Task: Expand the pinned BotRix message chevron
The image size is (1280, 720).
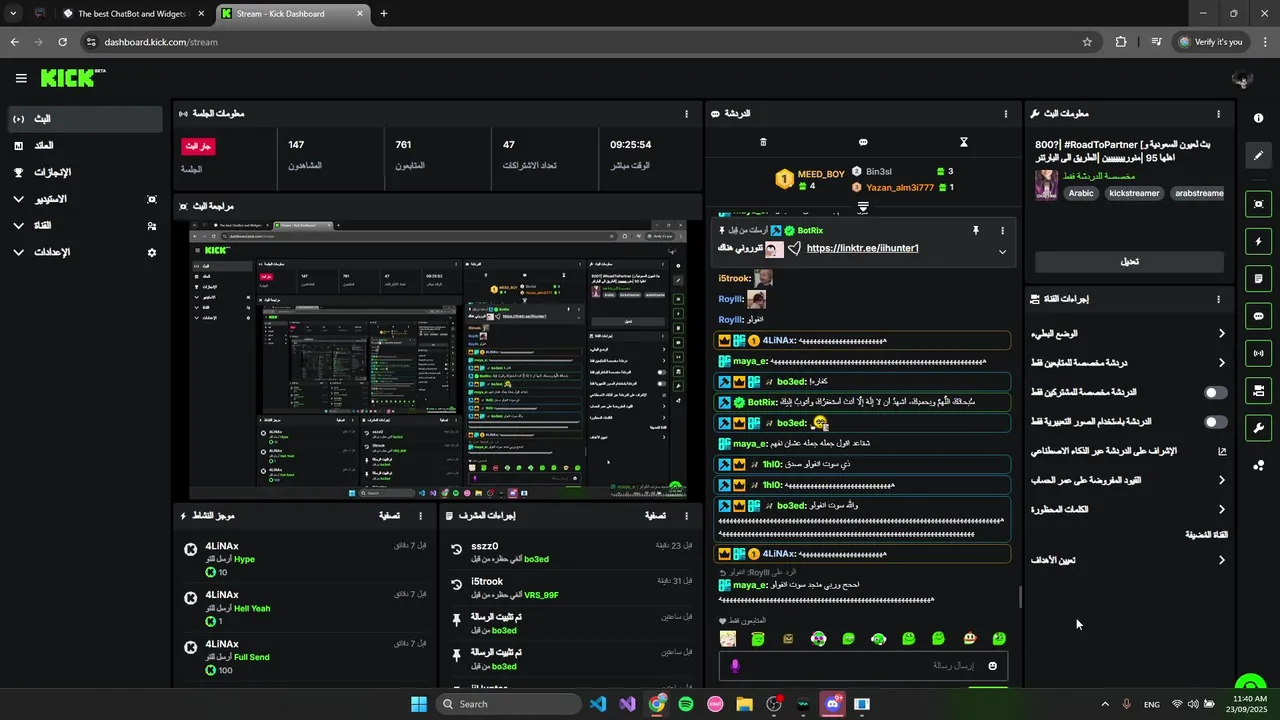Action: point(1002,252)
